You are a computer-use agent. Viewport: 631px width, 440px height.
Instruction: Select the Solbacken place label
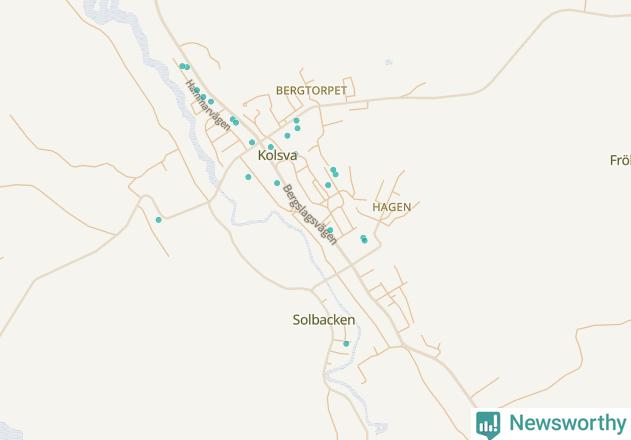(x=324, y=320)
